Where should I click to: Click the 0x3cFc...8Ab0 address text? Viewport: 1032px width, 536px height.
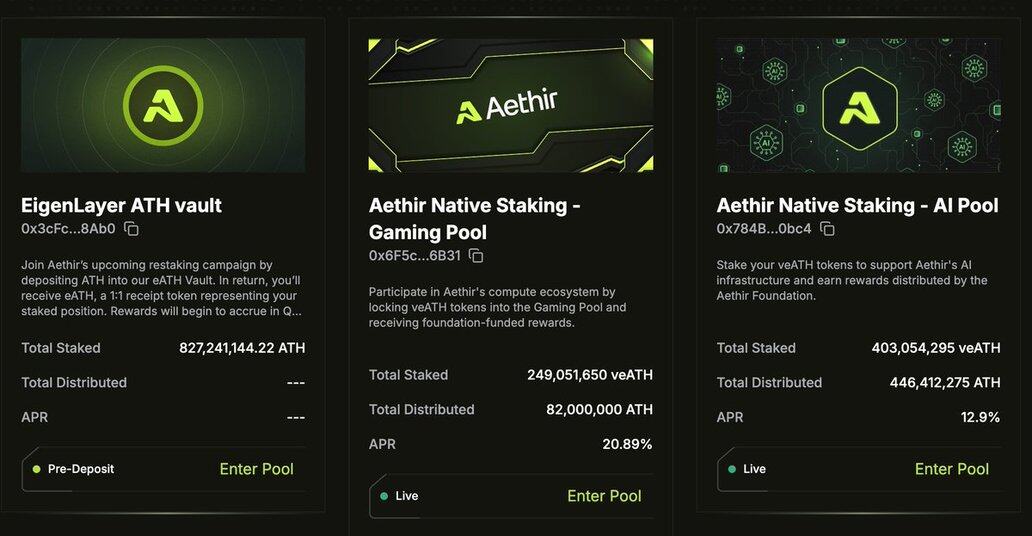click(x=68, y=229)
